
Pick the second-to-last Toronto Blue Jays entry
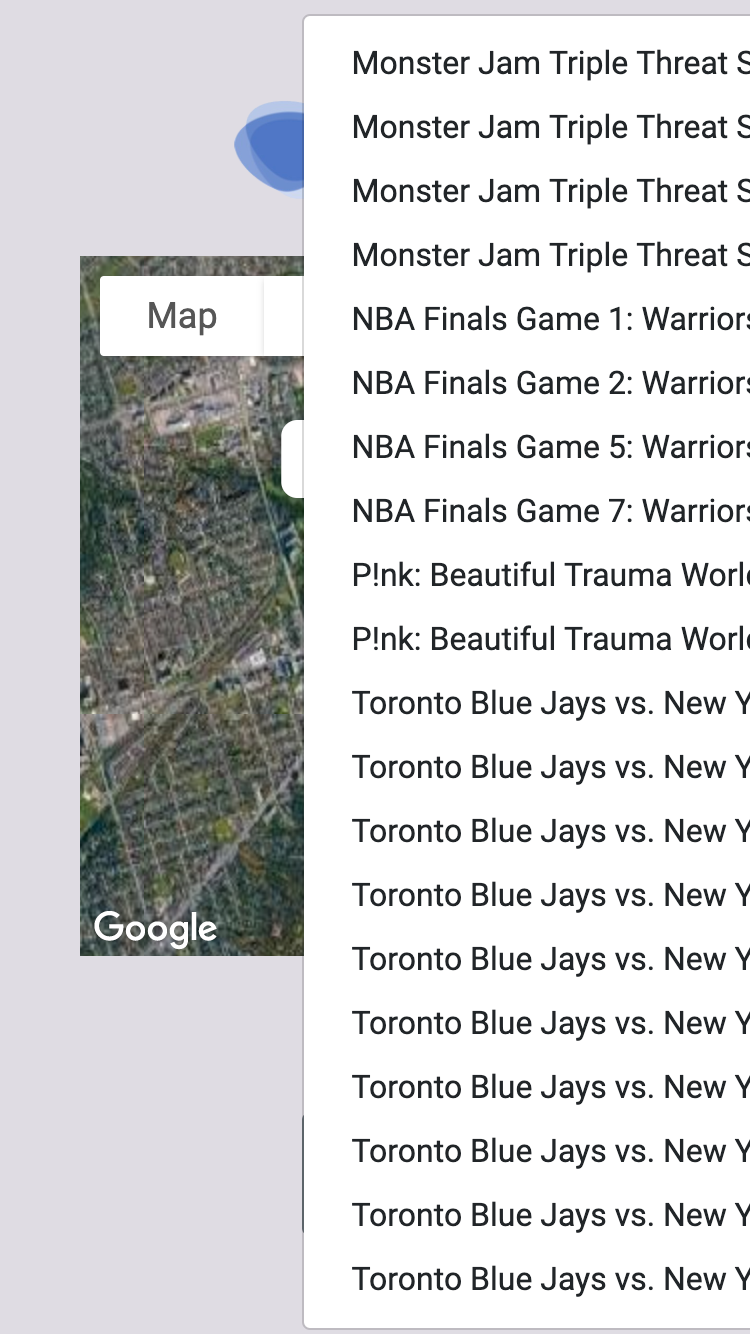[x=528, y=1215]
